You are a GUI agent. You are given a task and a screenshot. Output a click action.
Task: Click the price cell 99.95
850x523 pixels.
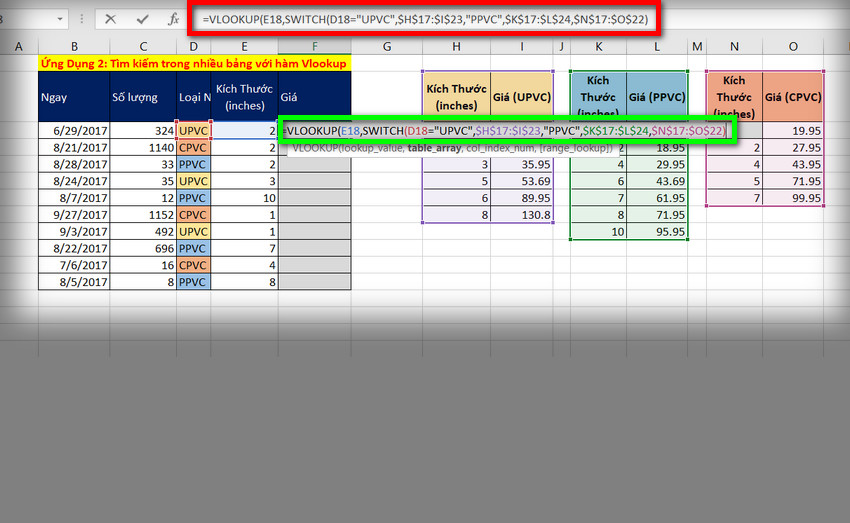tap(793, 198)
